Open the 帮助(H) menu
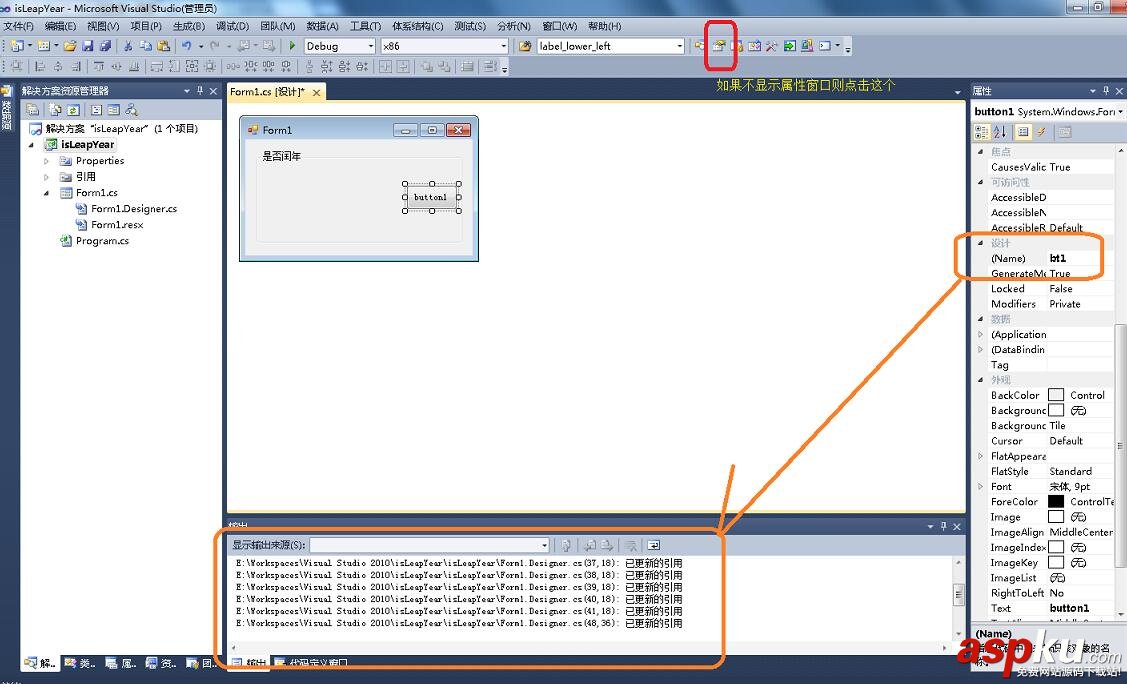The image size is (1127, 684). tap(604, 26)
